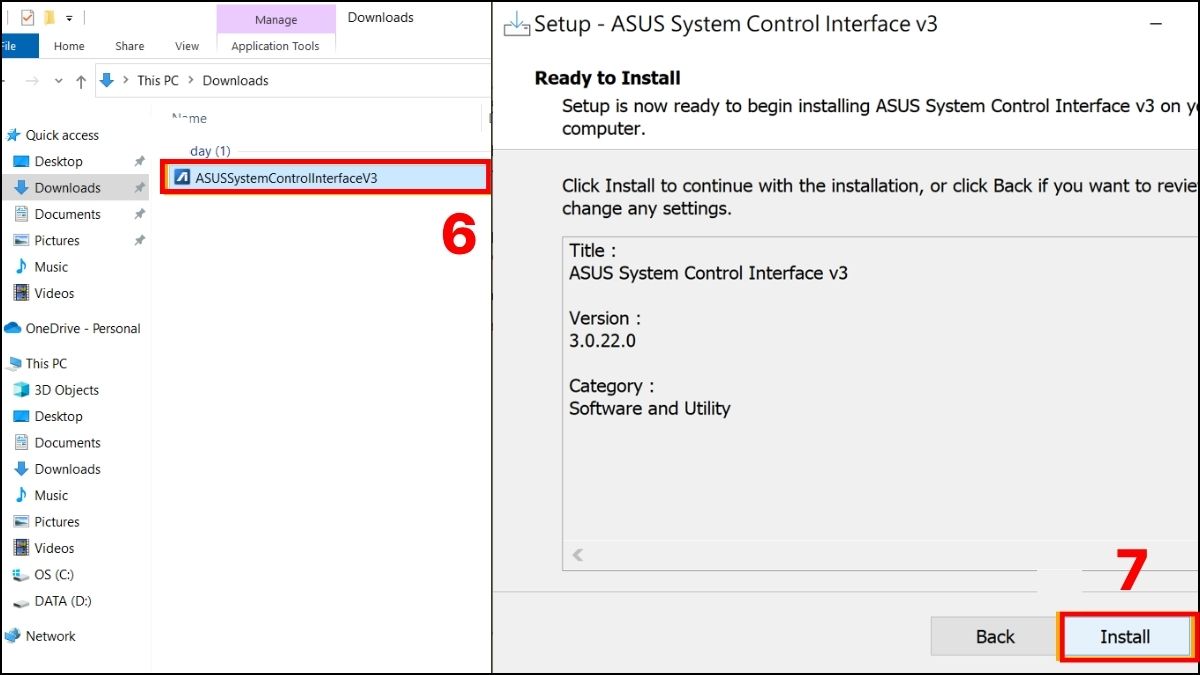
Task: Select OneDrive - Personal cloud item
Action: coord(72,328)
